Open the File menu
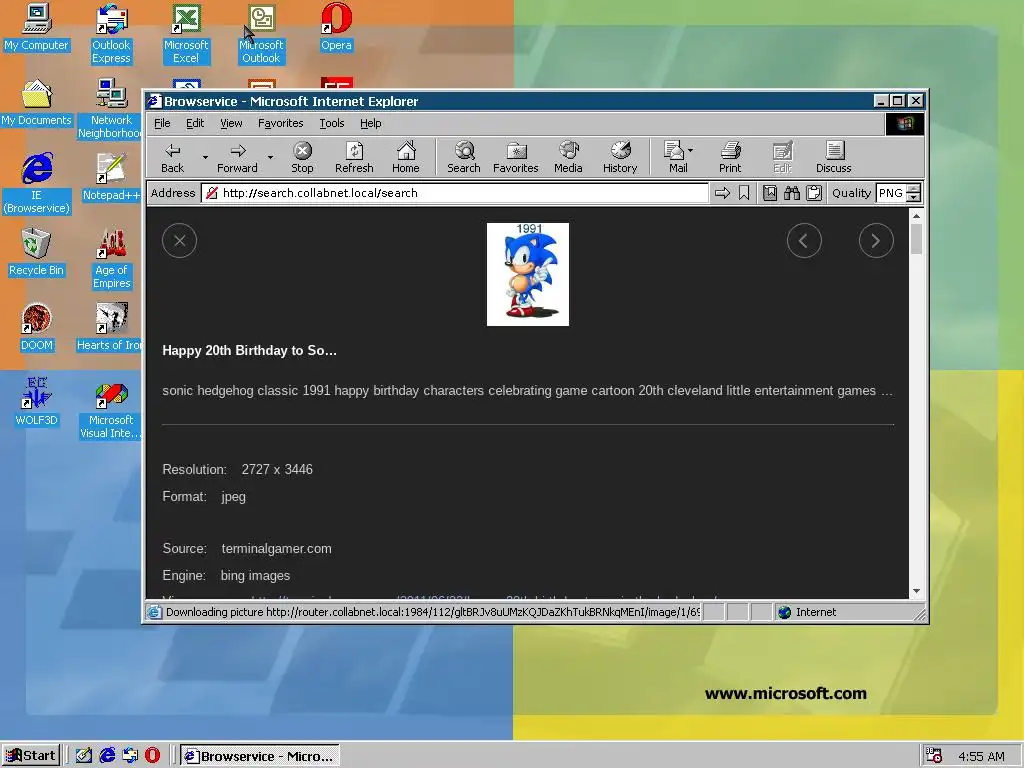This screenshot has width=1024, height=768. pyautogui.click(x=162, y=123)
